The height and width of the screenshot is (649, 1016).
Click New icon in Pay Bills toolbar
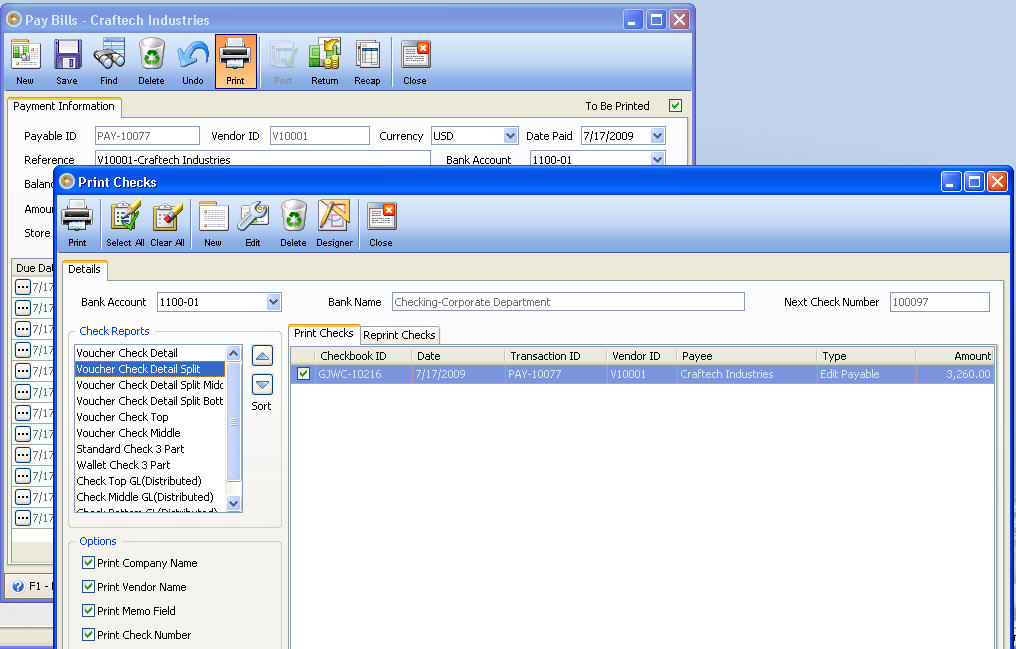point(25,62)
